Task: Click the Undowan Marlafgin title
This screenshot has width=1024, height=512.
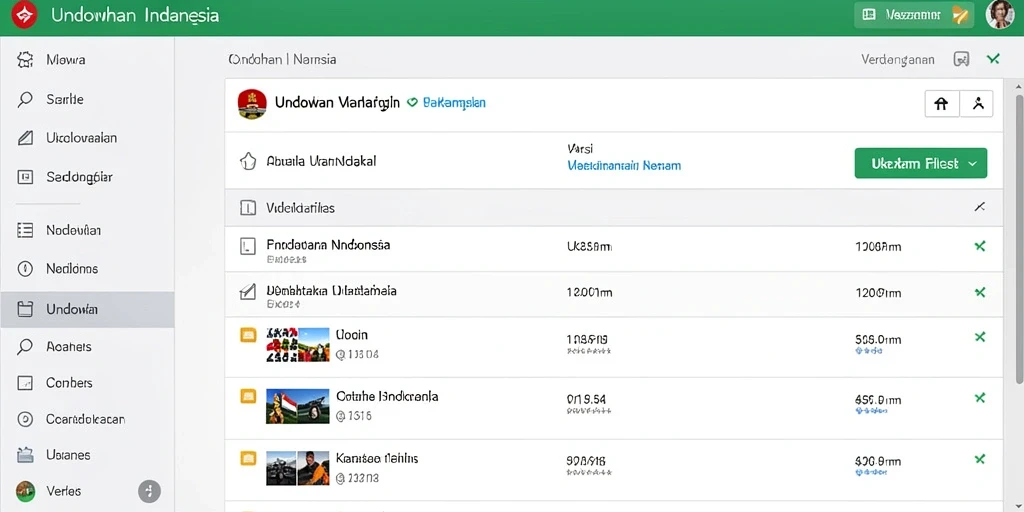Action: pyautogui.click(x=337, y=103)
